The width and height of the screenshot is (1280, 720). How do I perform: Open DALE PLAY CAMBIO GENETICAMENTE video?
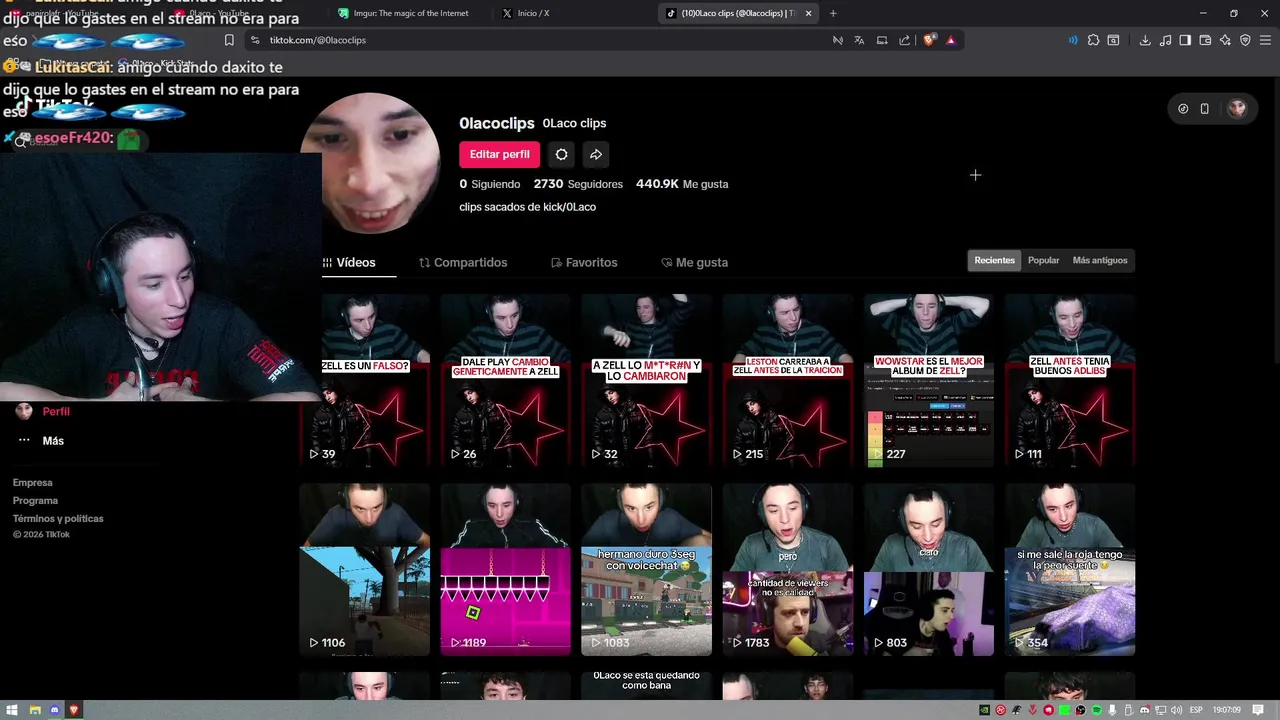(505, 380)
